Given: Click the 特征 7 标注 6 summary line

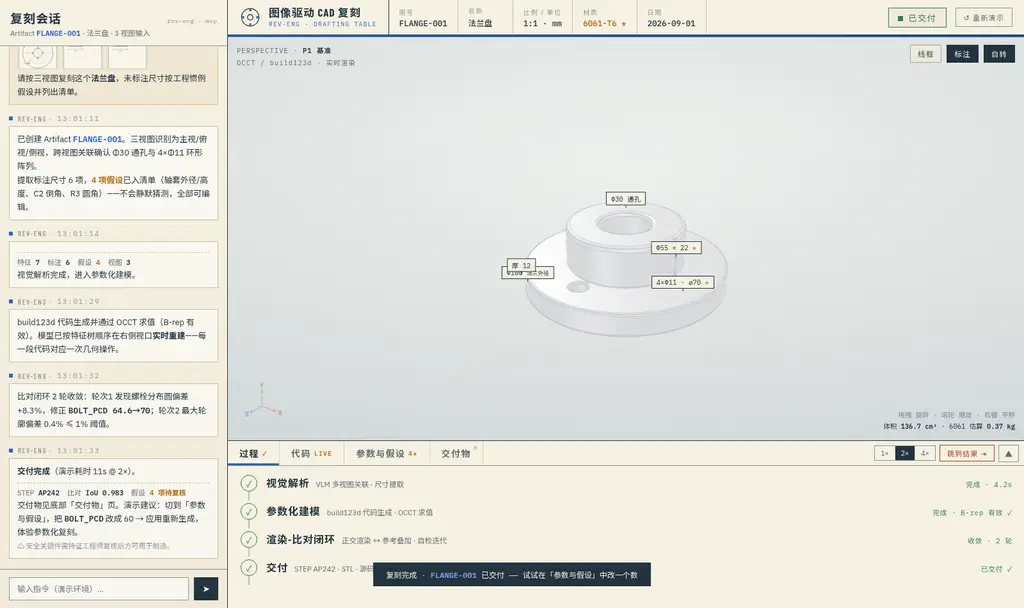Looking at the screenshot, I should pos(74,262).
